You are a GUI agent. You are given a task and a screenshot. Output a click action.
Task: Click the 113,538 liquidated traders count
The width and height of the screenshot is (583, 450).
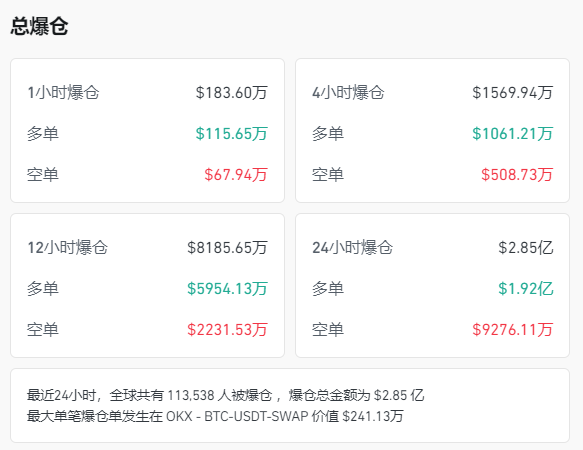tap(191, 395)
